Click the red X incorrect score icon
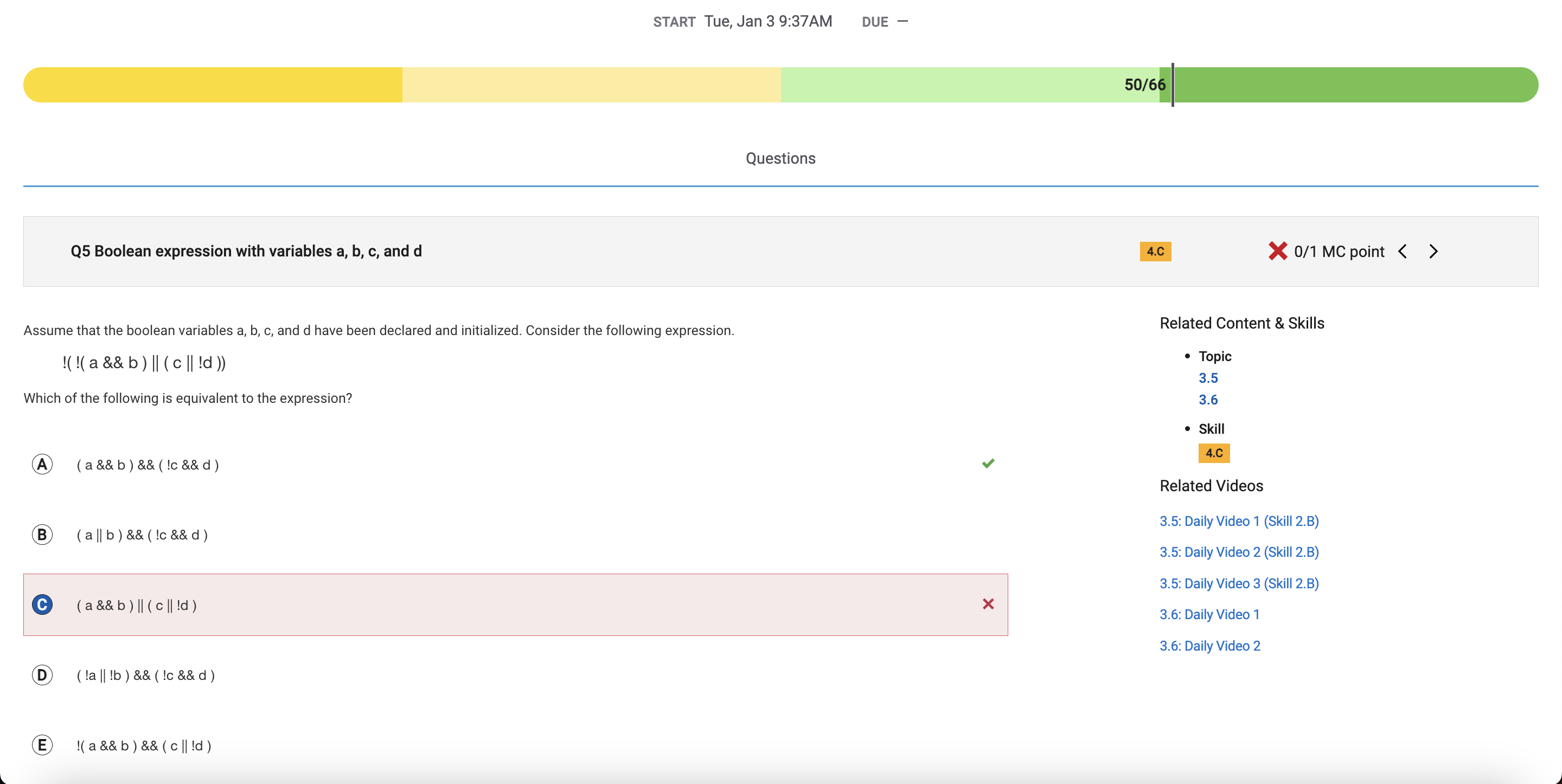This screenshot has width=1562, height=784. [x=1278, y=251]
